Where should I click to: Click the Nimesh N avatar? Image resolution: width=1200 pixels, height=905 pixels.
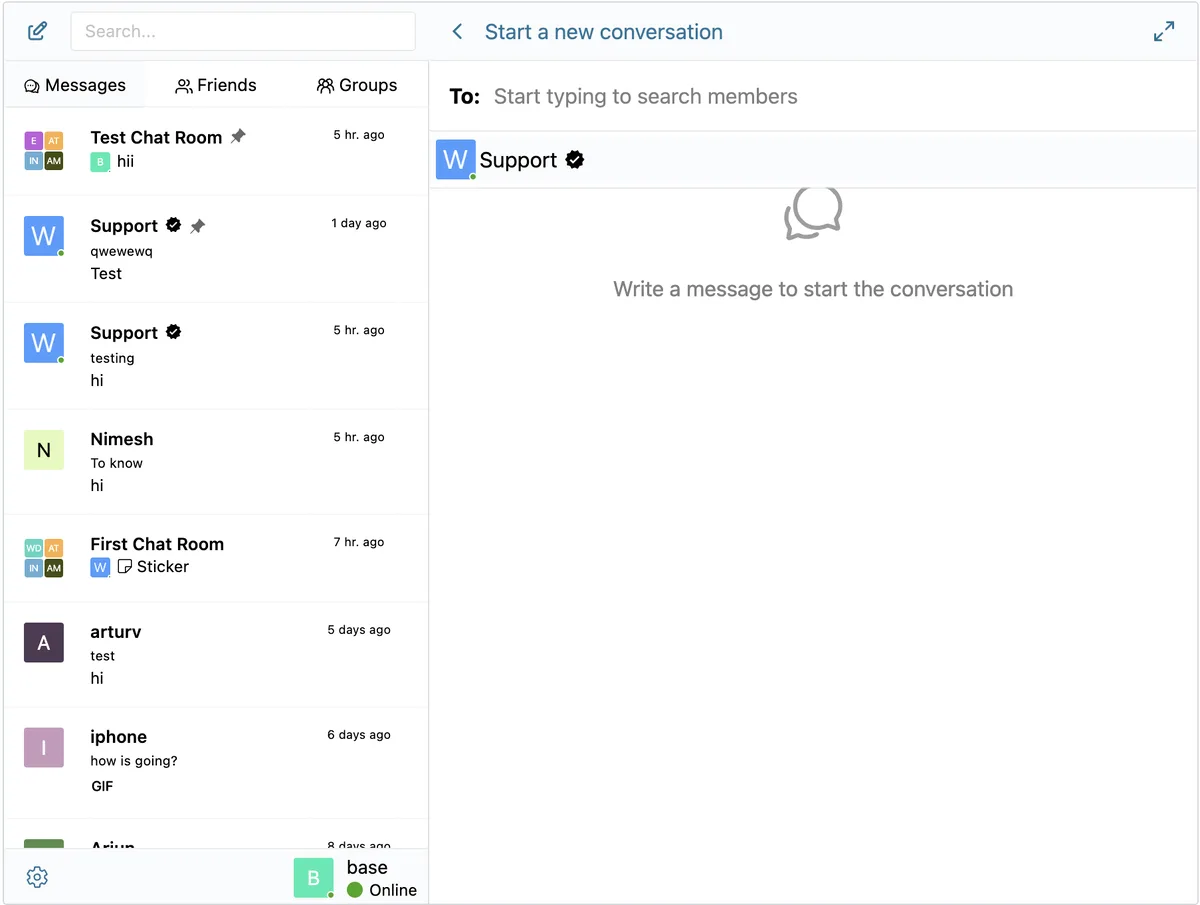pyautogui.click(x=43, y=450)
